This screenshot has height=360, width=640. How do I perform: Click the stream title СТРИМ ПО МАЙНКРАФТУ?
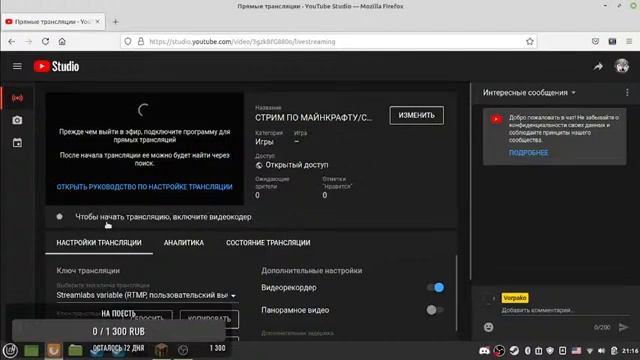(313, 118)
